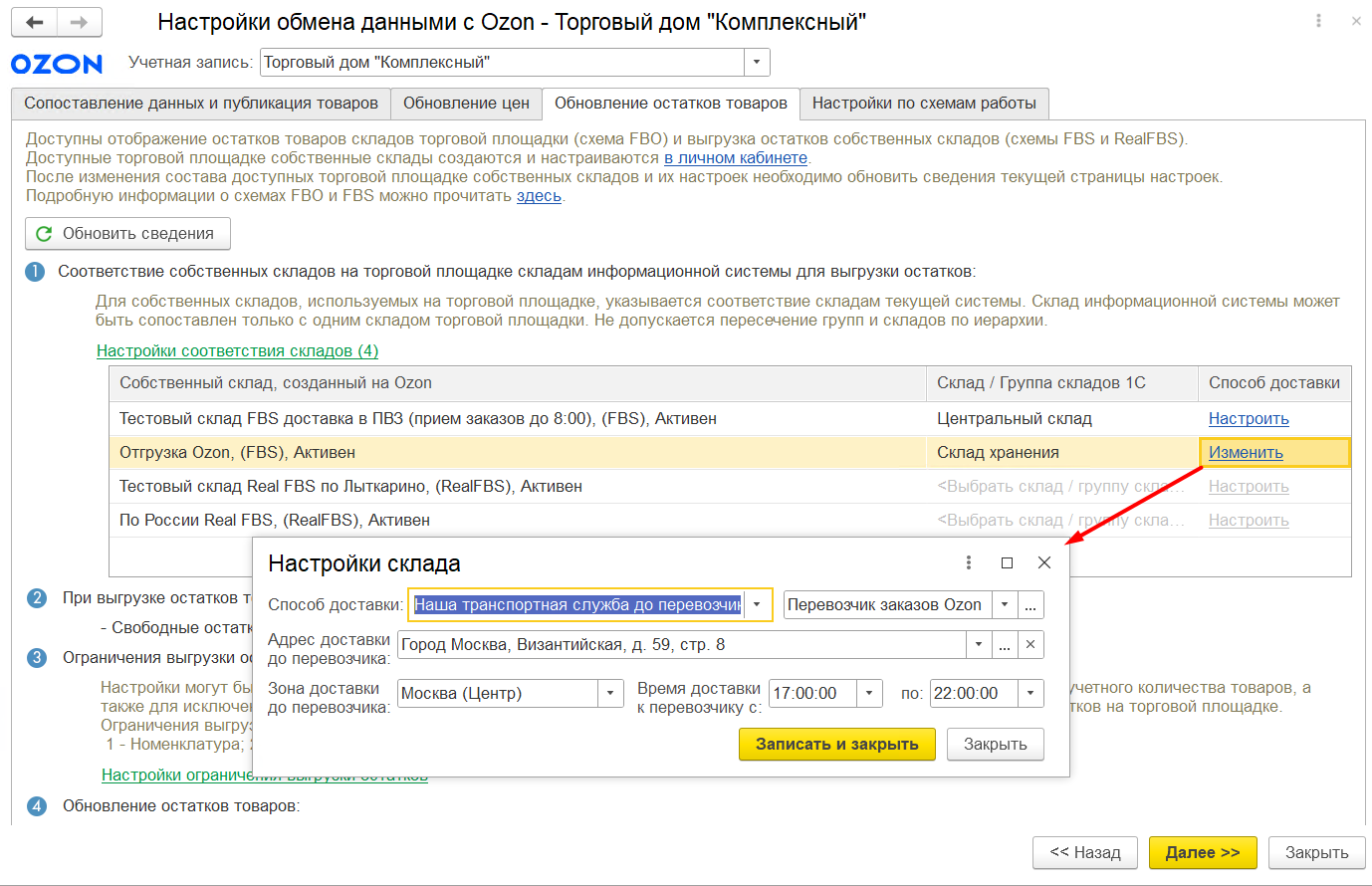Open the three-dot menu in Настройки склада dialog

pos(969,562)
